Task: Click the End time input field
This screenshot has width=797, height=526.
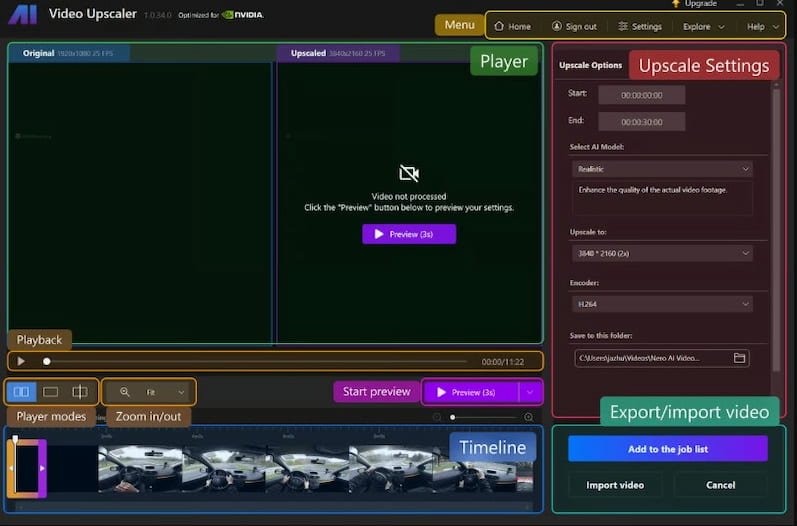Action: [641, 122]
